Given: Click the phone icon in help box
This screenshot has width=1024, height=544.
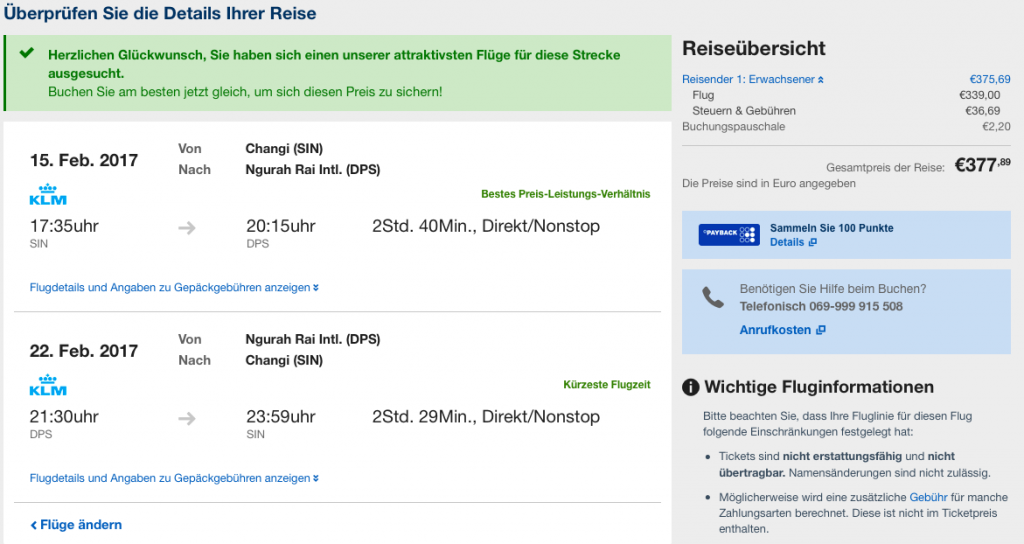Looking at the screenshot, I should pos(712,297).
